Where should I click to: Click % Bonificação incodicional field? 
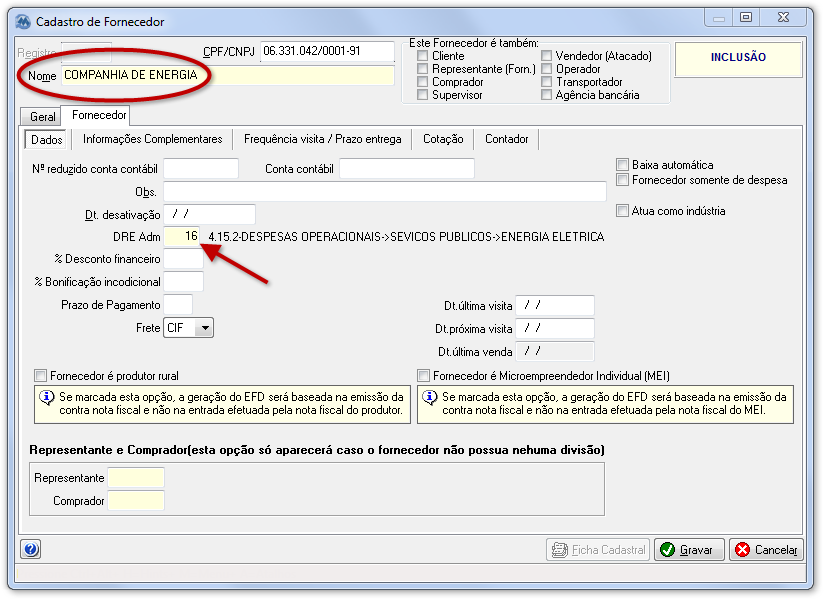click(x=183, y=282)
